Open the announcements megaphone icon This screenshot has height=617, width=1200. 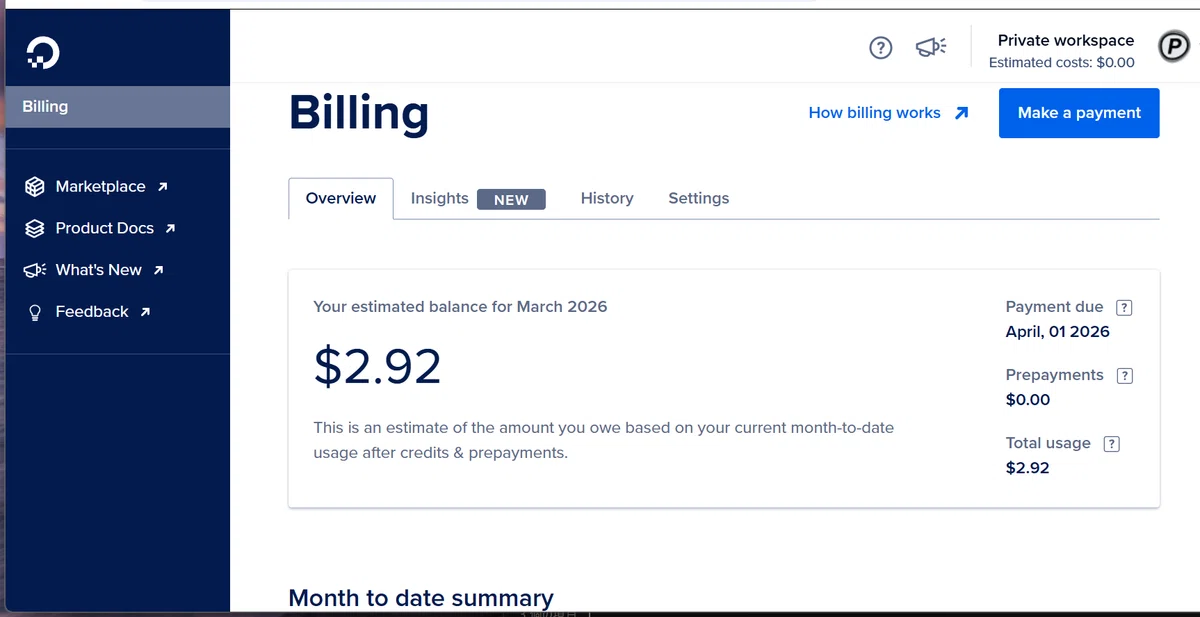[x=930, y=48]
